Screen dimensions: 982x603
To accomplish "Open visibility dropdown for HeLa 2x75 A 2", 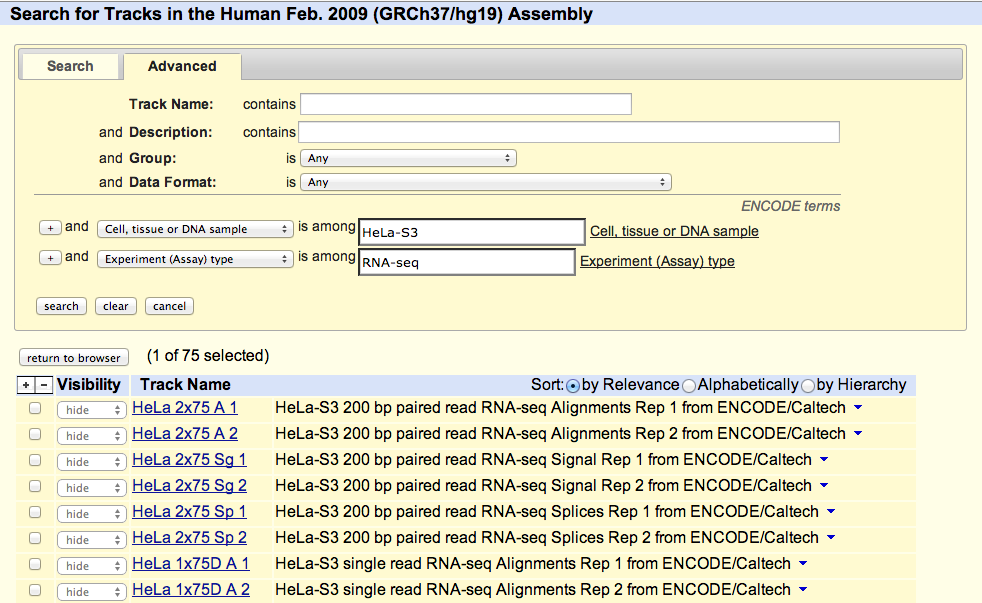I will pyautogui.click(x=91, y=436).
